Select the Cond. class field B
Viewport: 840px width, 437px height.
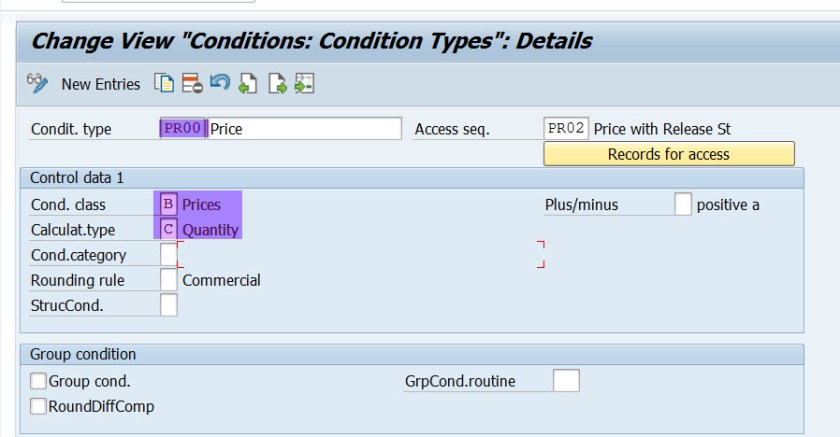coord(168,205)
